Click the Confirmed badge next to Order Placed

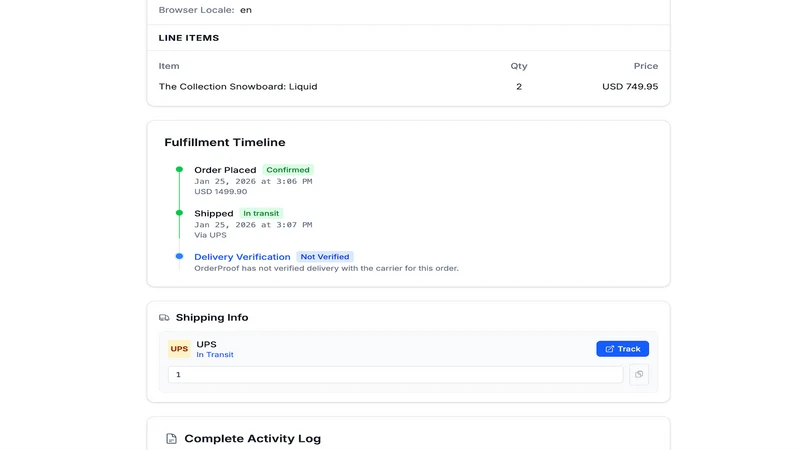(288, 170)
